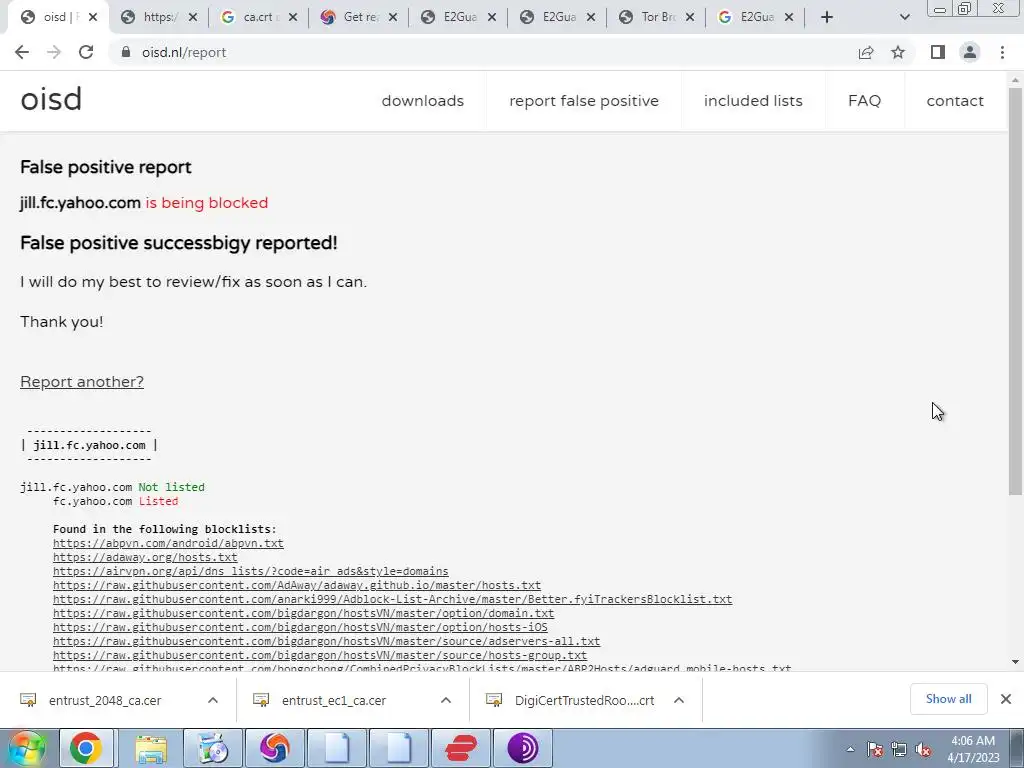Open downloaded entrust_2048_ca.cer file
This screenshot has height=768, width=1024.
104,700
